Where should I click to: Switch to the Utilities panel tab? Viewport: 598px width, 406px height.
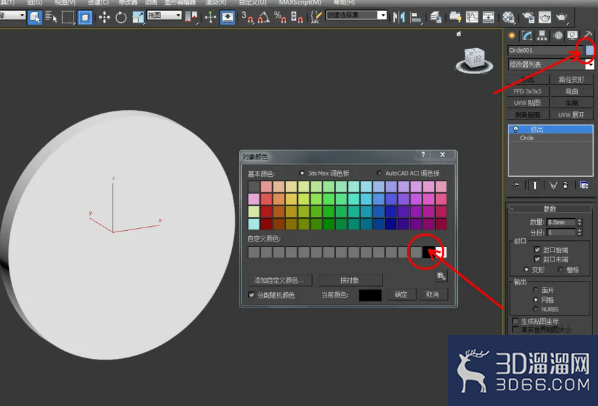click(588, 35)
